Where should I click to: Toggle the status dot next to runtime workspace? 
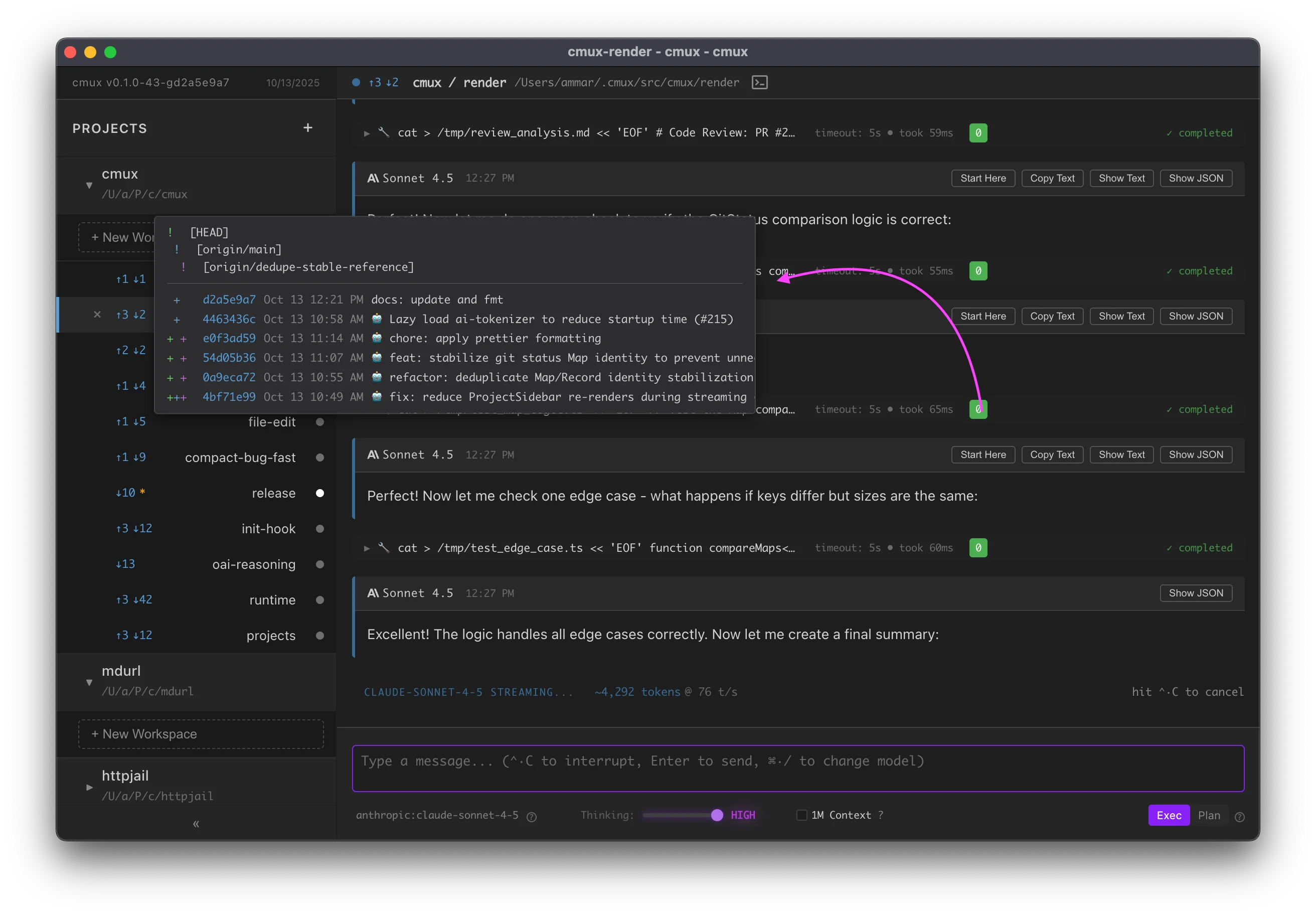click(x=320, y=600)
